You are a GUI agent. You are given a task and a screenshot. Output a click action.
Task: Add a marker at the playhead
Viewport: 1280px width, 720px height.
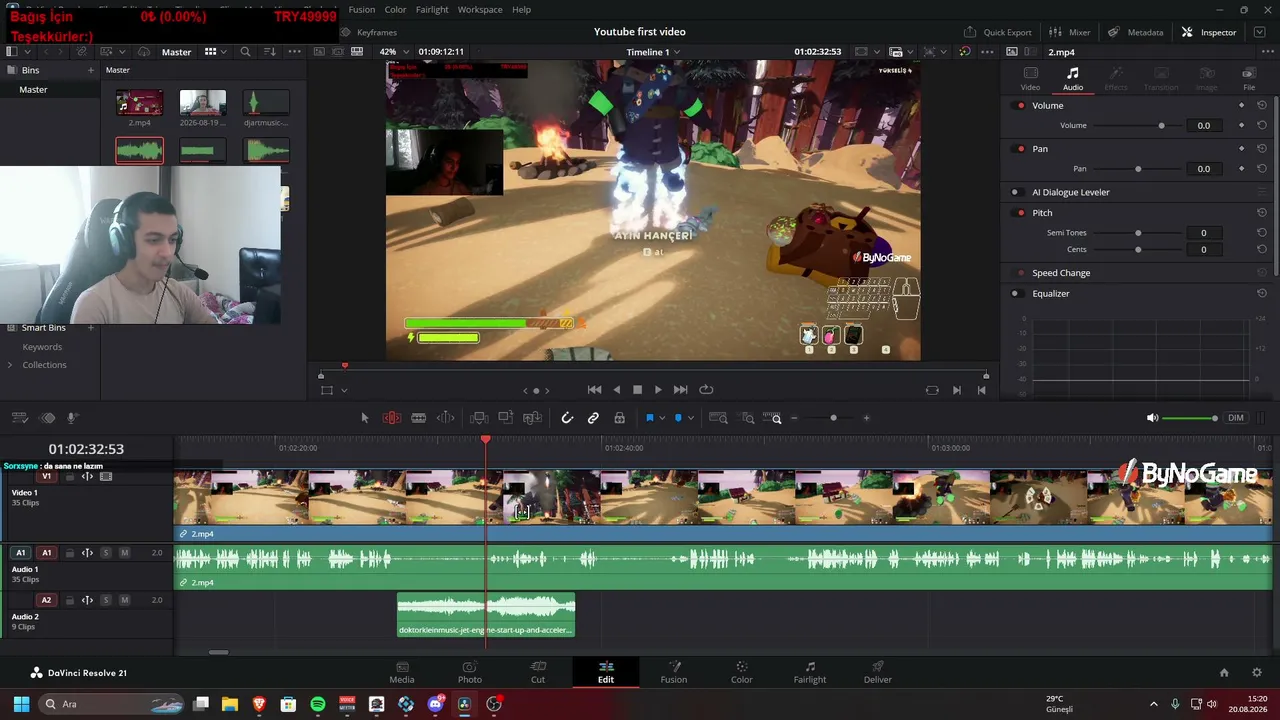coord(678,418)
